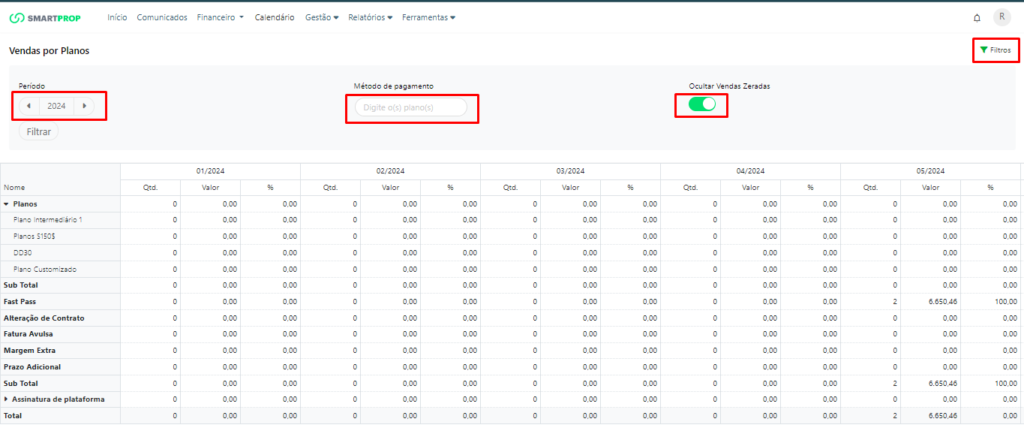The height and width of the screenshot is (440, 1024).
Task: Open Calendário in navigation bar
Action: point(274,17)
